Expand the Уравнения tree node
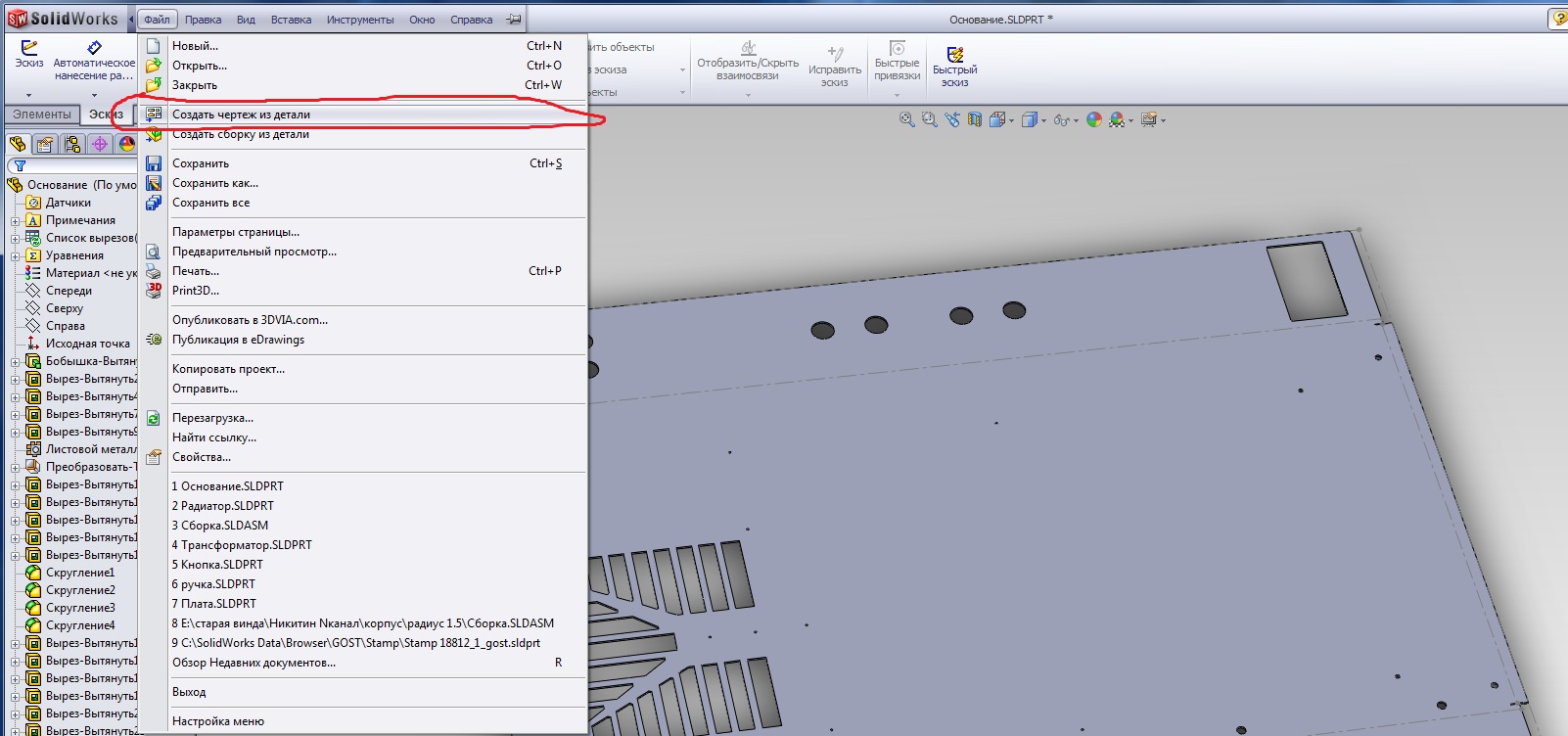This screenshot has height=736, width=1568. point(15,255)
